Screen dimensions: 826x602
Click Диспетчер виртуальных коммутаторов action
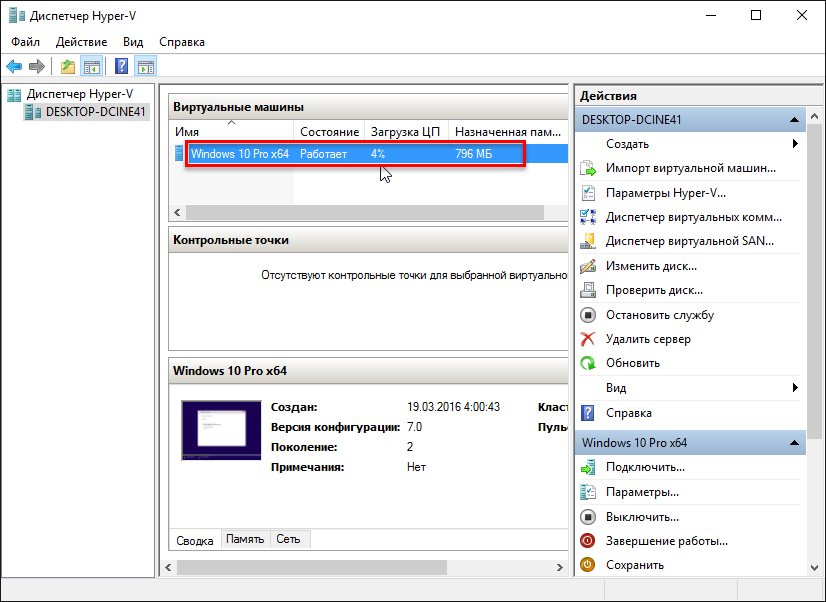tap(693, 217)
